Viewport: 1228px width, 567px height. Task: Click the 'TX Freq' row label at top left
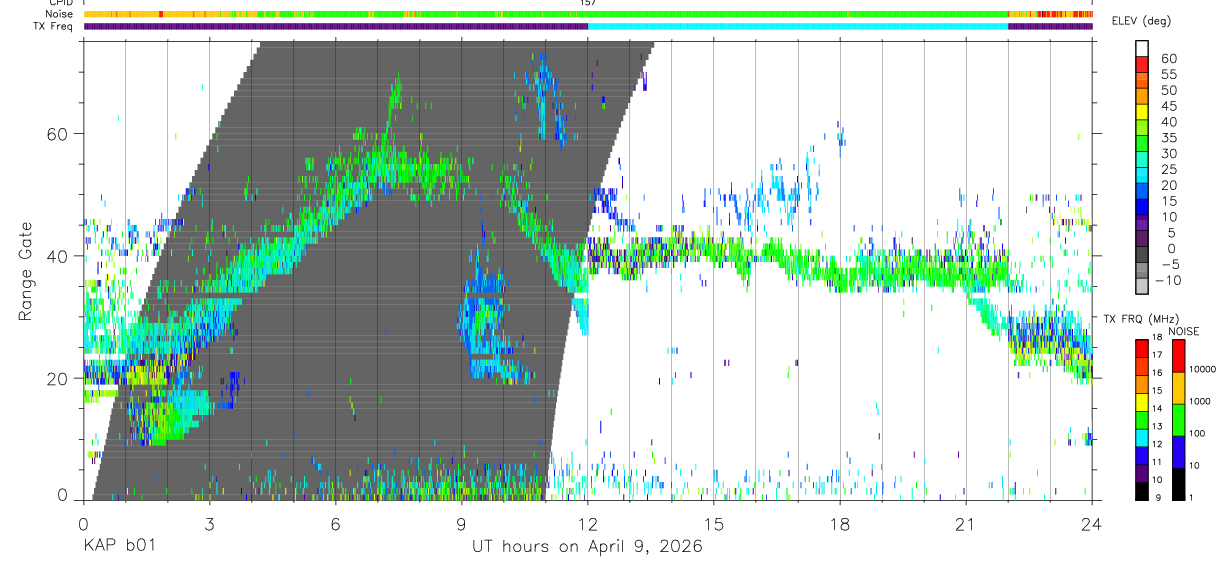(x=54, y=26)
